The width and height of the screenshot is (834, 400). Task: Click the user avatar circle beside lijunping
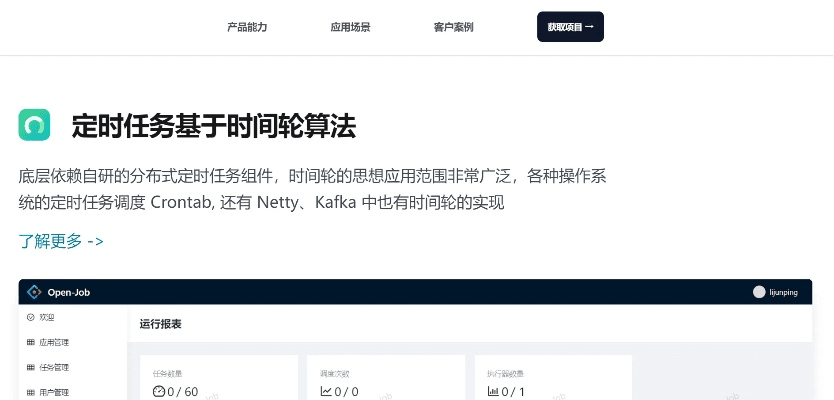pos(759,292)
